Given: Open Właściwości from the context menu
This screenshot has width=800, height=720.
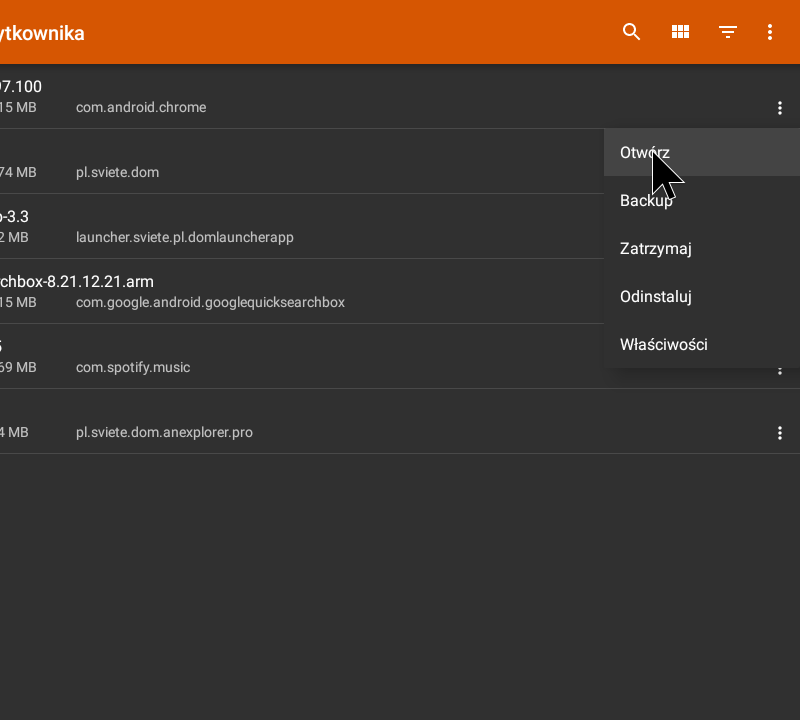Looking at the screenshot, I should click(664, 345).
